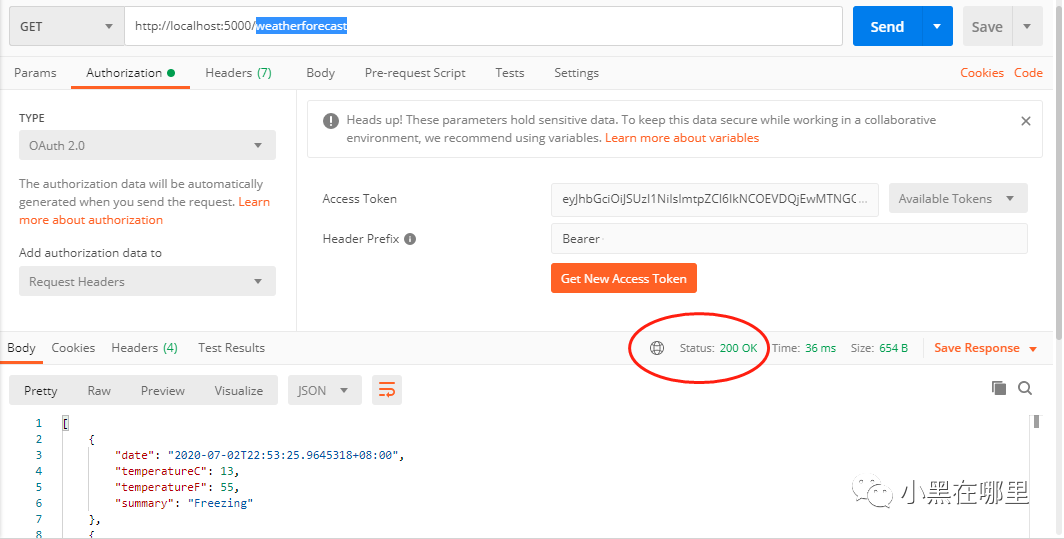
Task: Open search in response with magnifier icon
Action: 1025,388
